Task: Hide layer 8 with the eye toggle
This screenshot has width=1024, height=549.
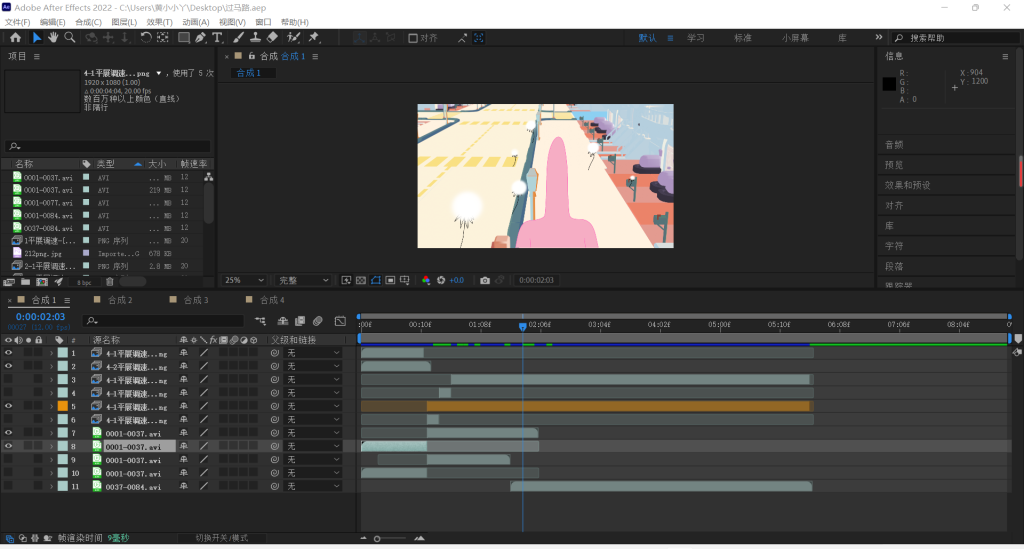Action: pos(8,447)
